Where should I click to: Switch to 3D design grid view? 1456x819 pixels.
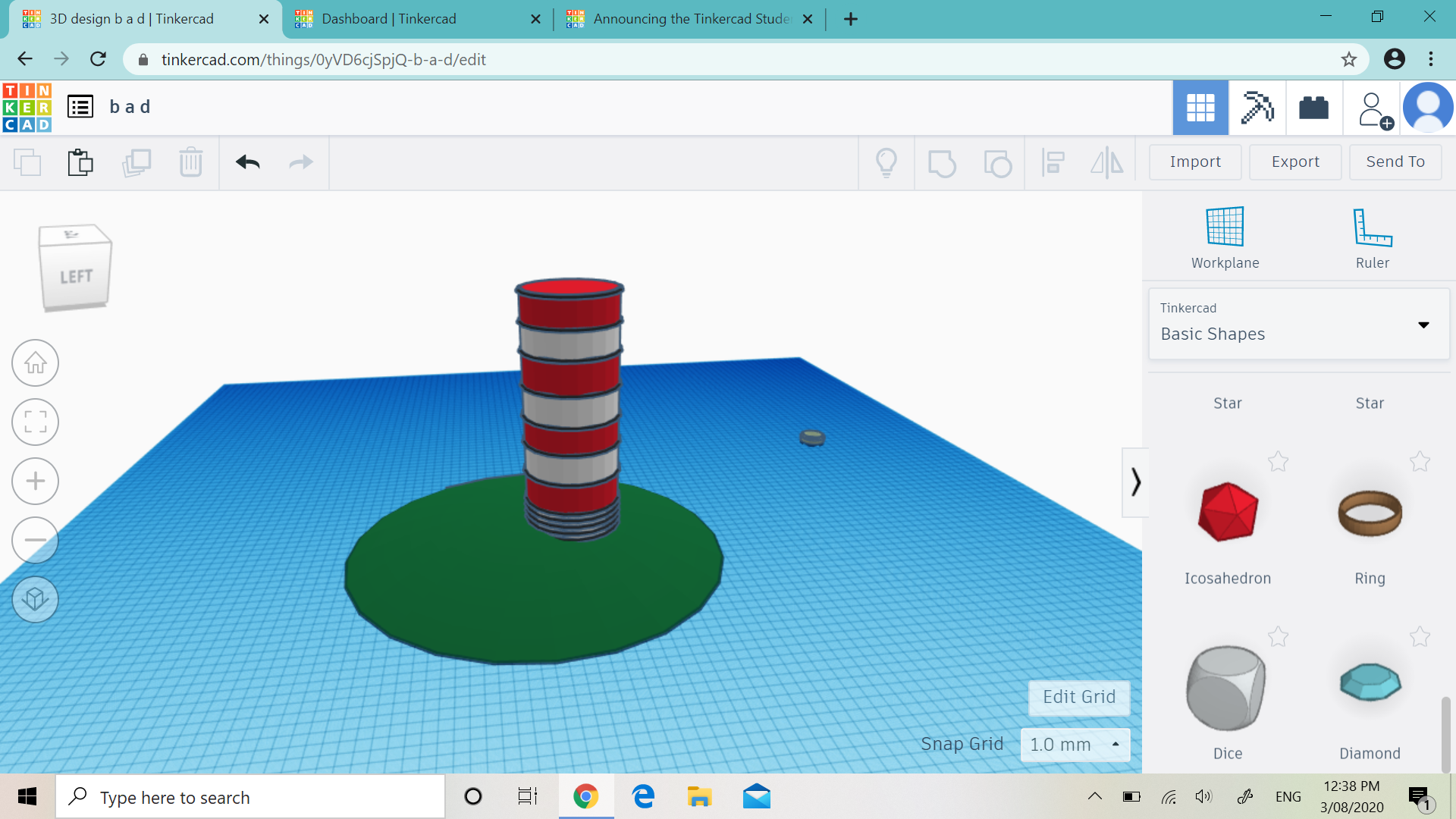coord(1200,108)
